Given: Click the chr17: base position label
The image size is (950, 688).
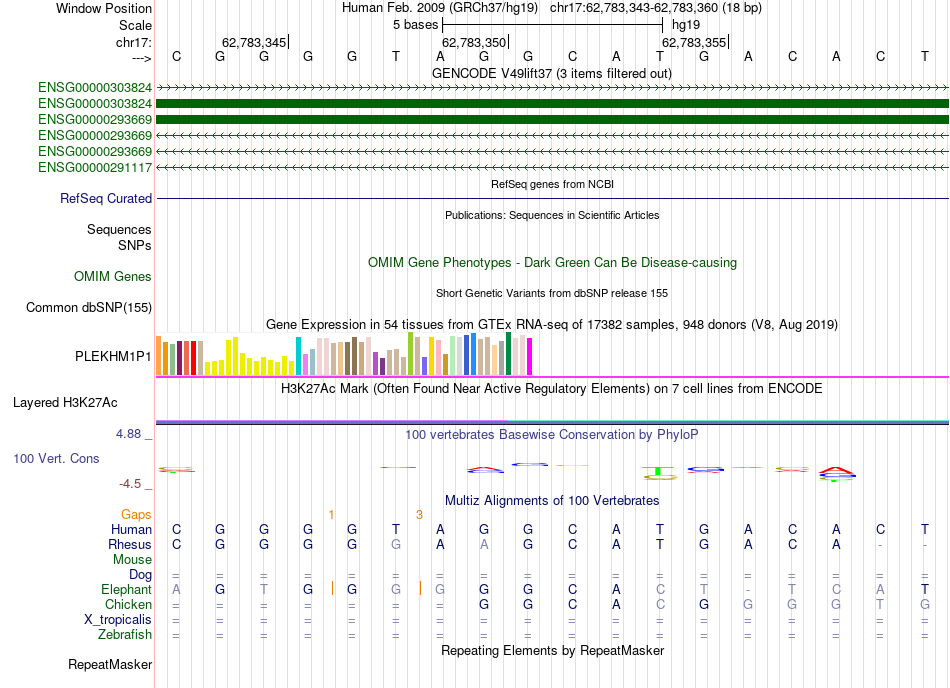Looking at the screenshot, I should [x=134, y=42].
